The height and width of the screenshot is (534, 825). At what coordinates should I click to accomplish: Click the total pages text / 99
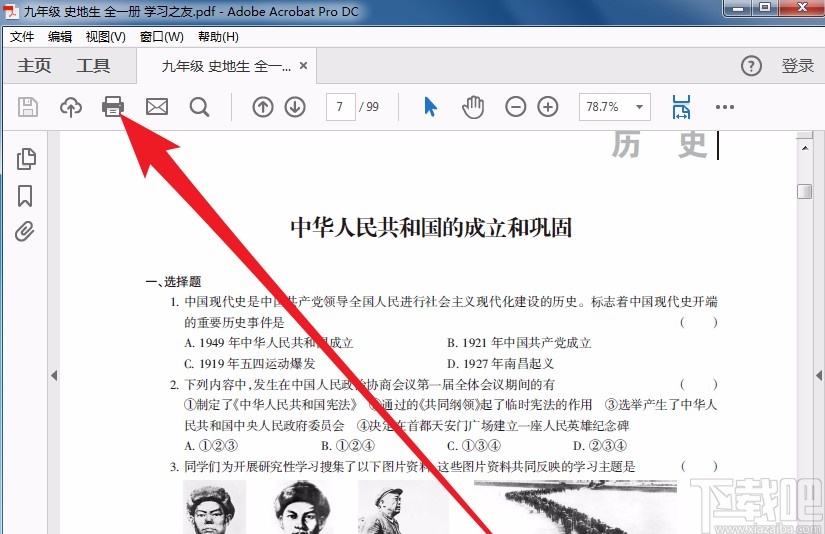click(x=369, y=107)
